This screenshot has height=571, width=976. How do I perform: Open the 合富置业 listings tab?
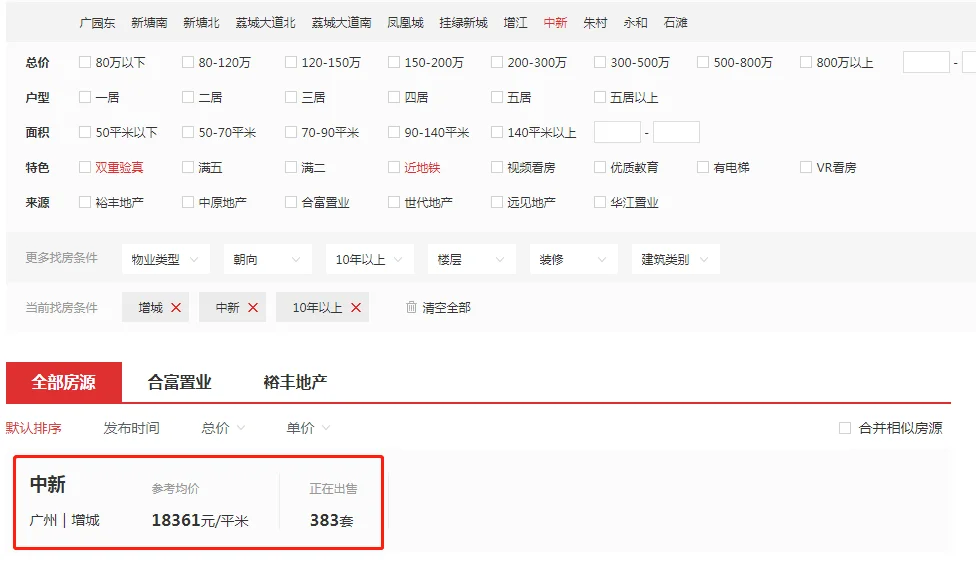coord(179,382)
